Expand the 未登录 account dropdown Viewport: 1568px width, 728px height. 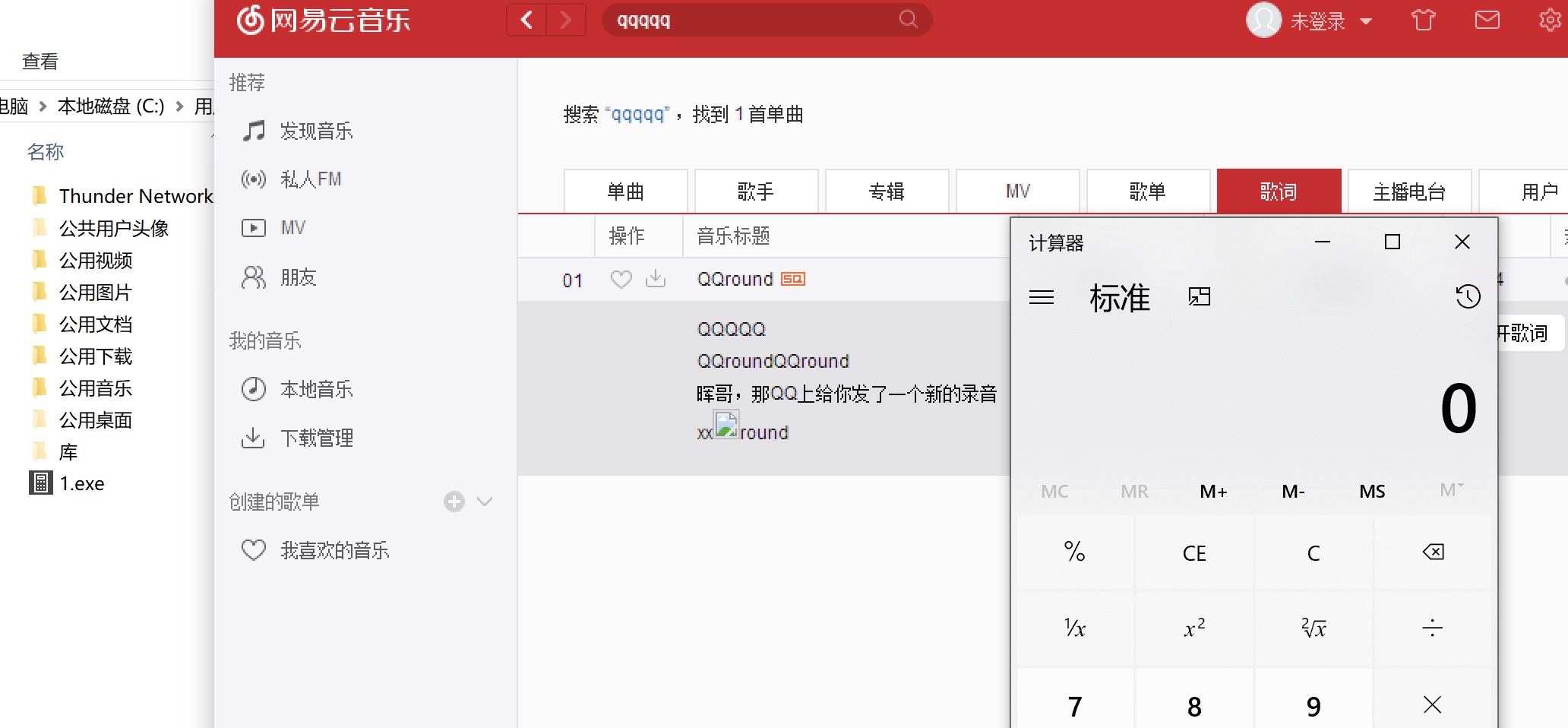point(1366,21)
